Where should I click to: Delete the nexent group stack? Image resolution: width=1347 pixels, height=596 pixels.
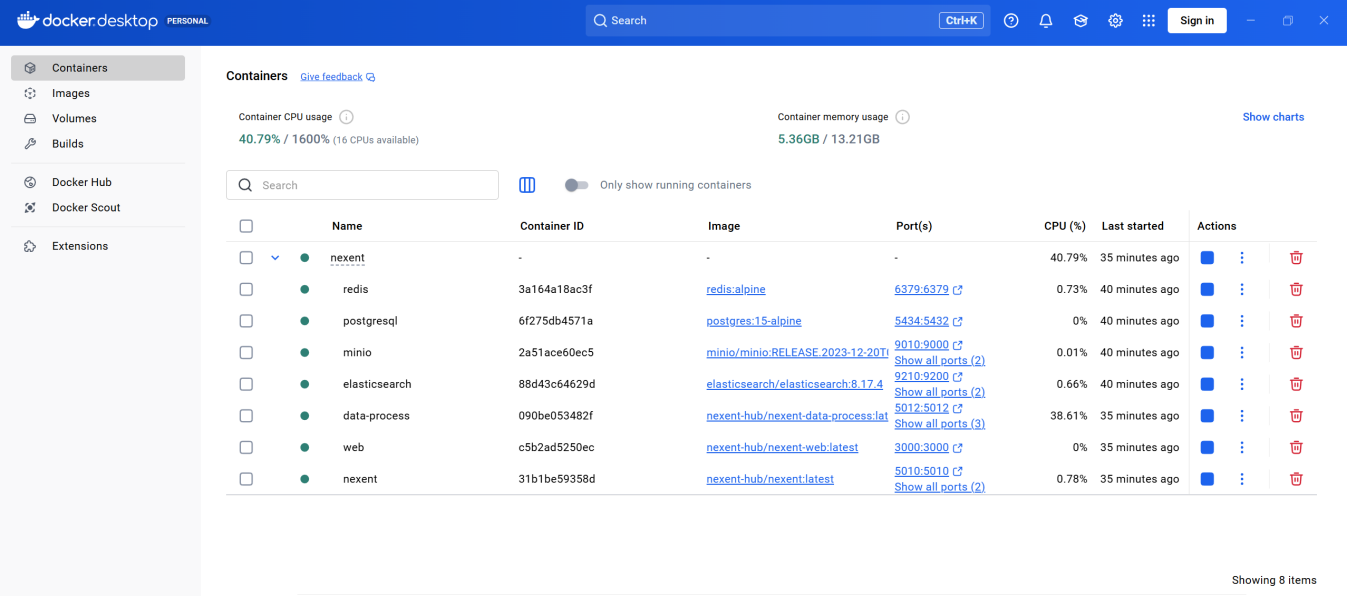pos(1296,257)
